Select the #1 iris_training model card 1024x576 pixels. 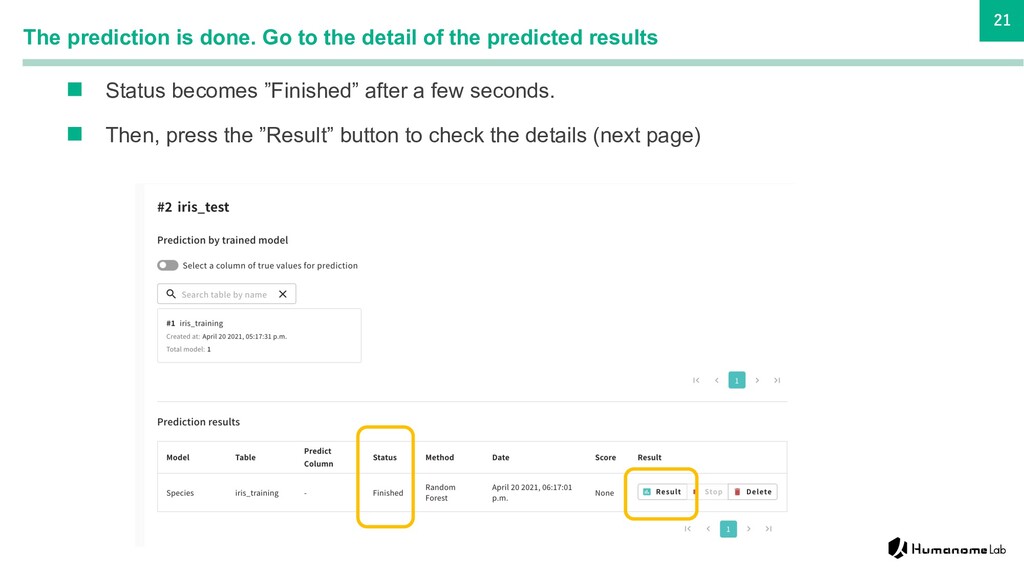click(x=259, y=336)
